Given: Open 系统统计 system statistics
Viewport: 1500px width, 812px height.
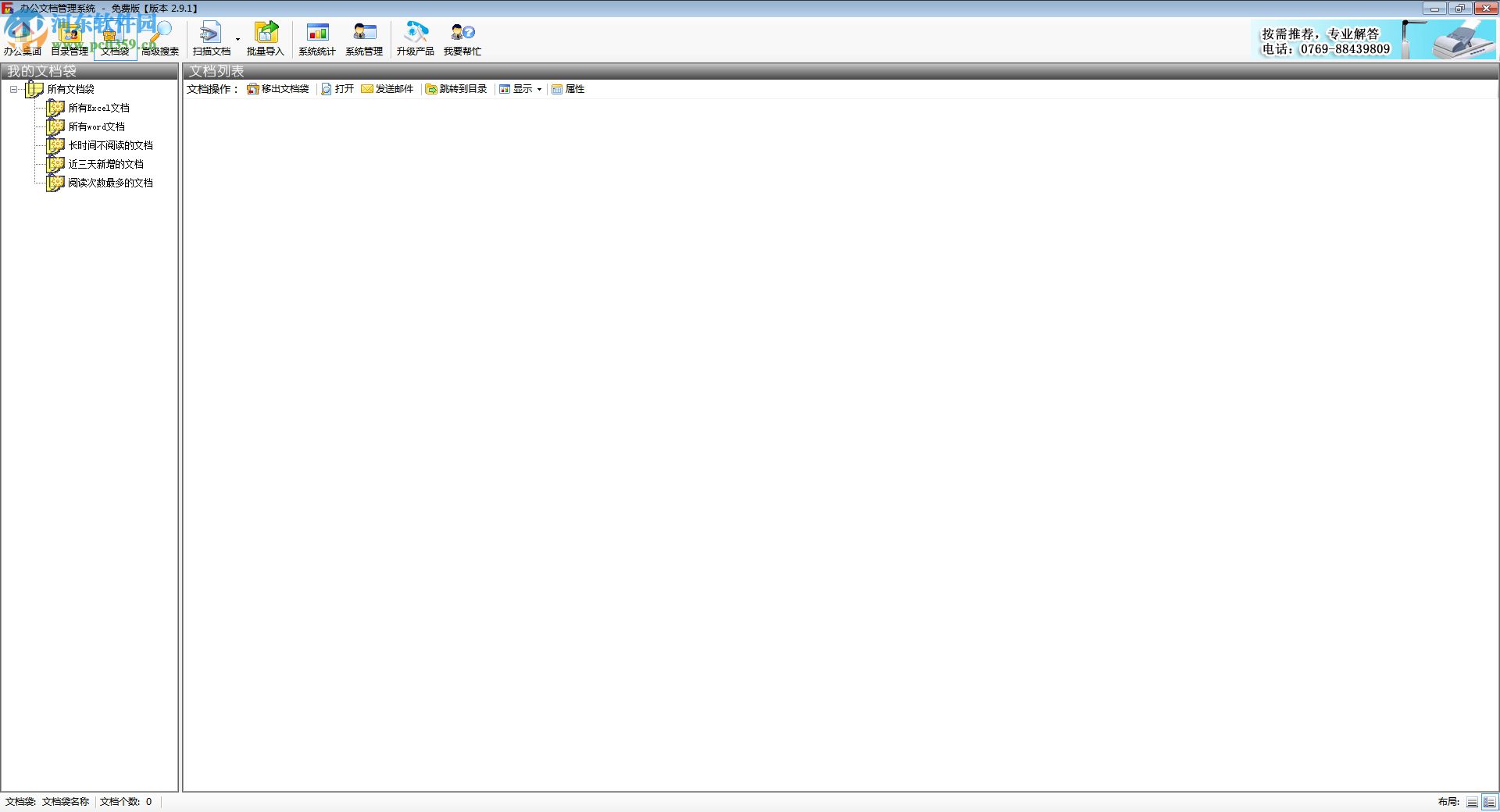Looking at the screenshot, I should click(x=317, y=39).
